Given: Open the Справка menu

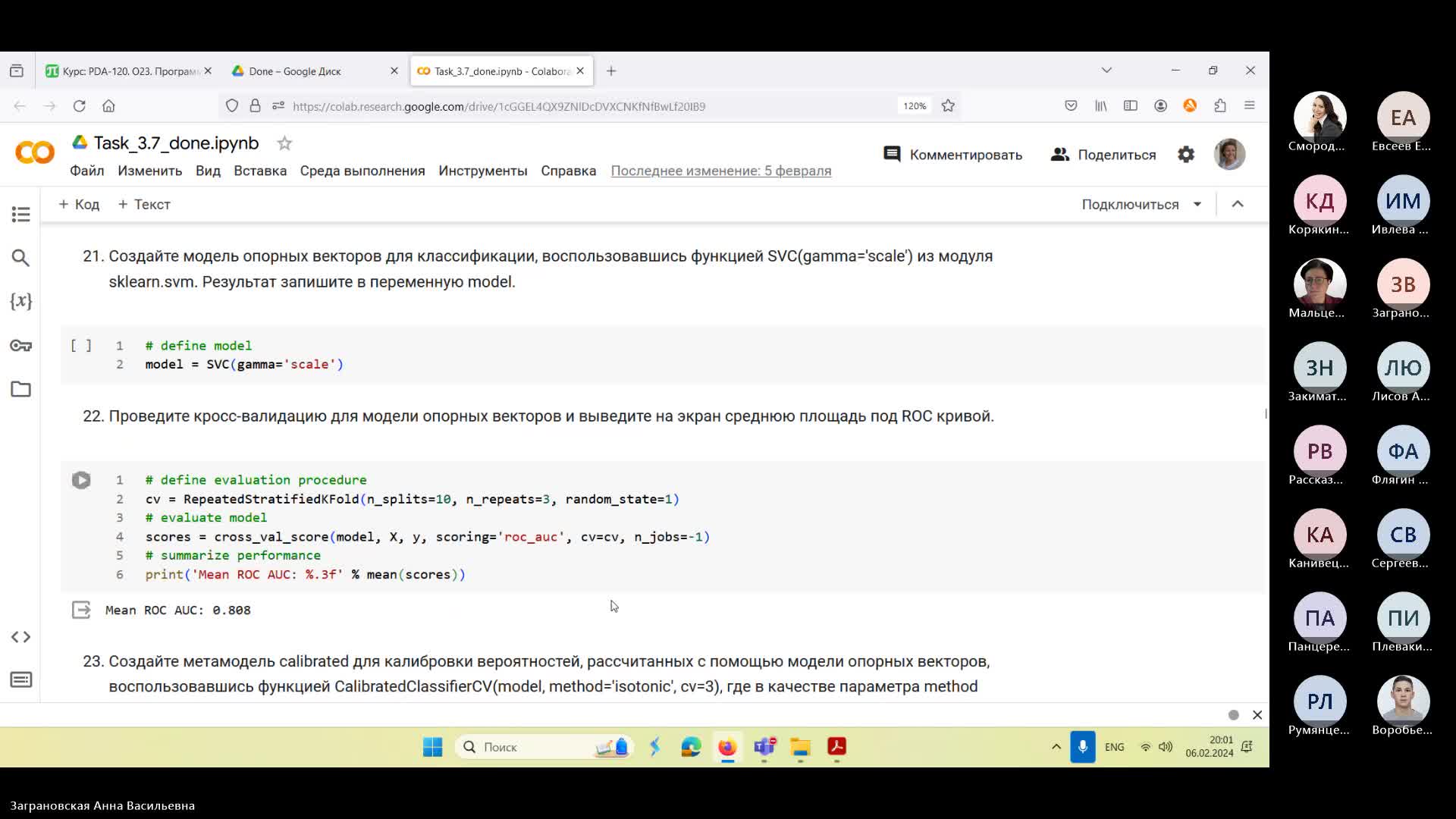Looking at the screenshot, I should (x=569, y=171).
